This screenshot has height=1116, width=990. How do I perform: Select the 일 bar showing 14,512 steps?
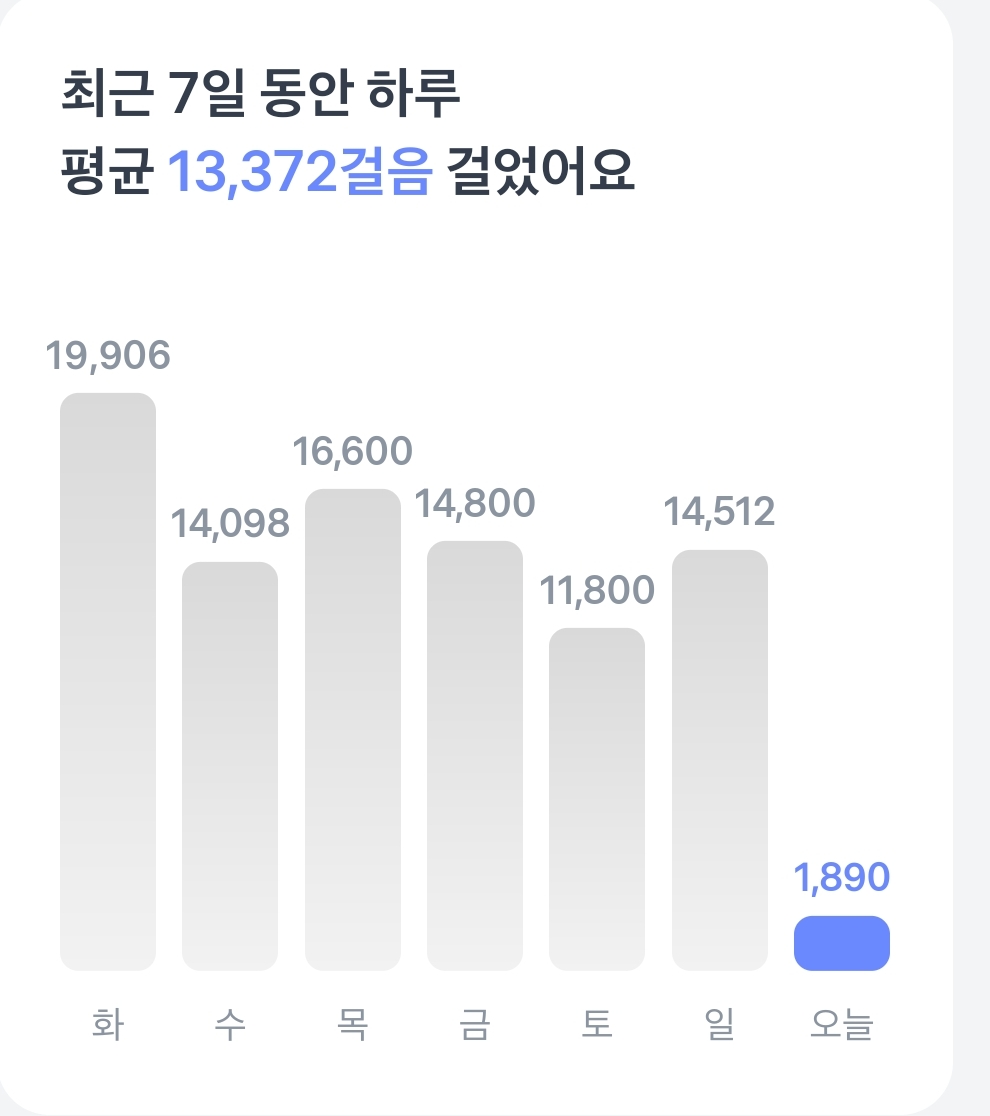(x=720, y=759)
